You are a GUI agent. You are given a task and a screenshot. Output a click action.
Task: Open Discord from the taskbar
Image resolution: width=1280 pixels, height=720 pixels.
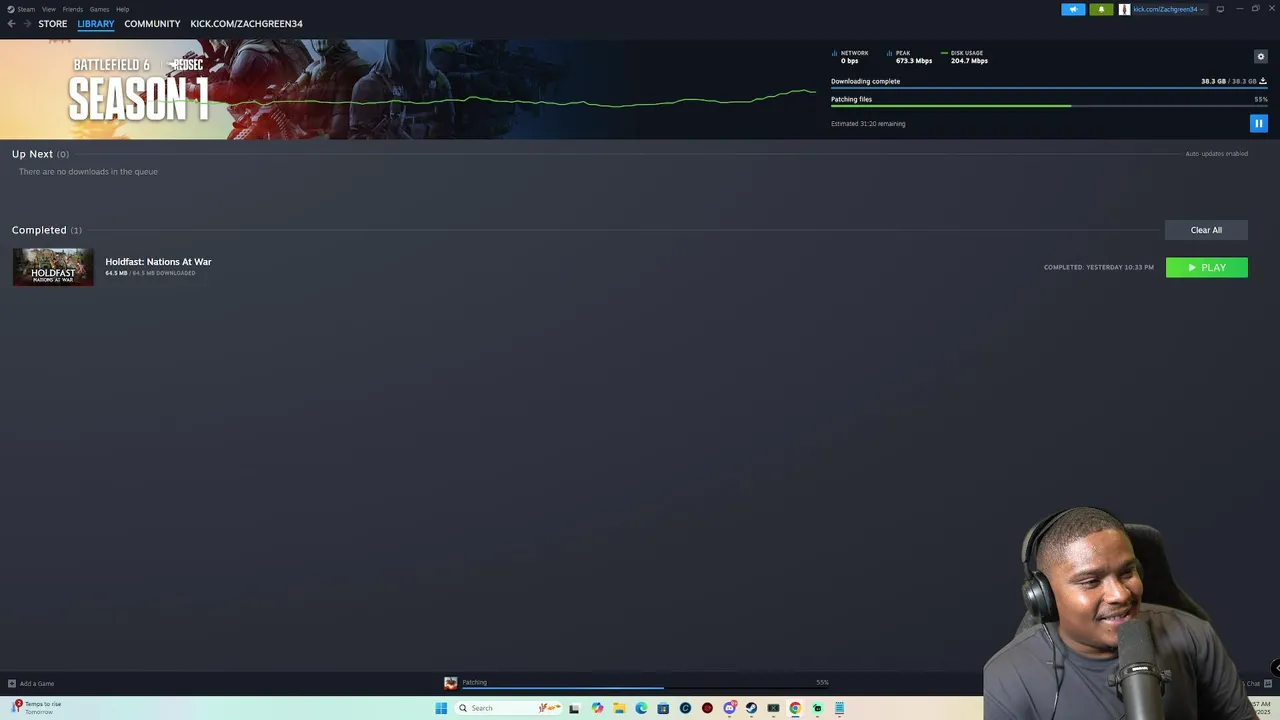(x=729, y=708)
